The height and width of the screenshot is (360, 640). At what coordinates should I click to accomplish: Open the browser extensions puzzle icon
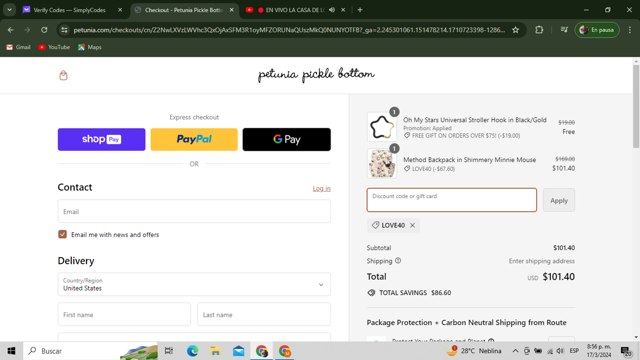click(539, 30)
